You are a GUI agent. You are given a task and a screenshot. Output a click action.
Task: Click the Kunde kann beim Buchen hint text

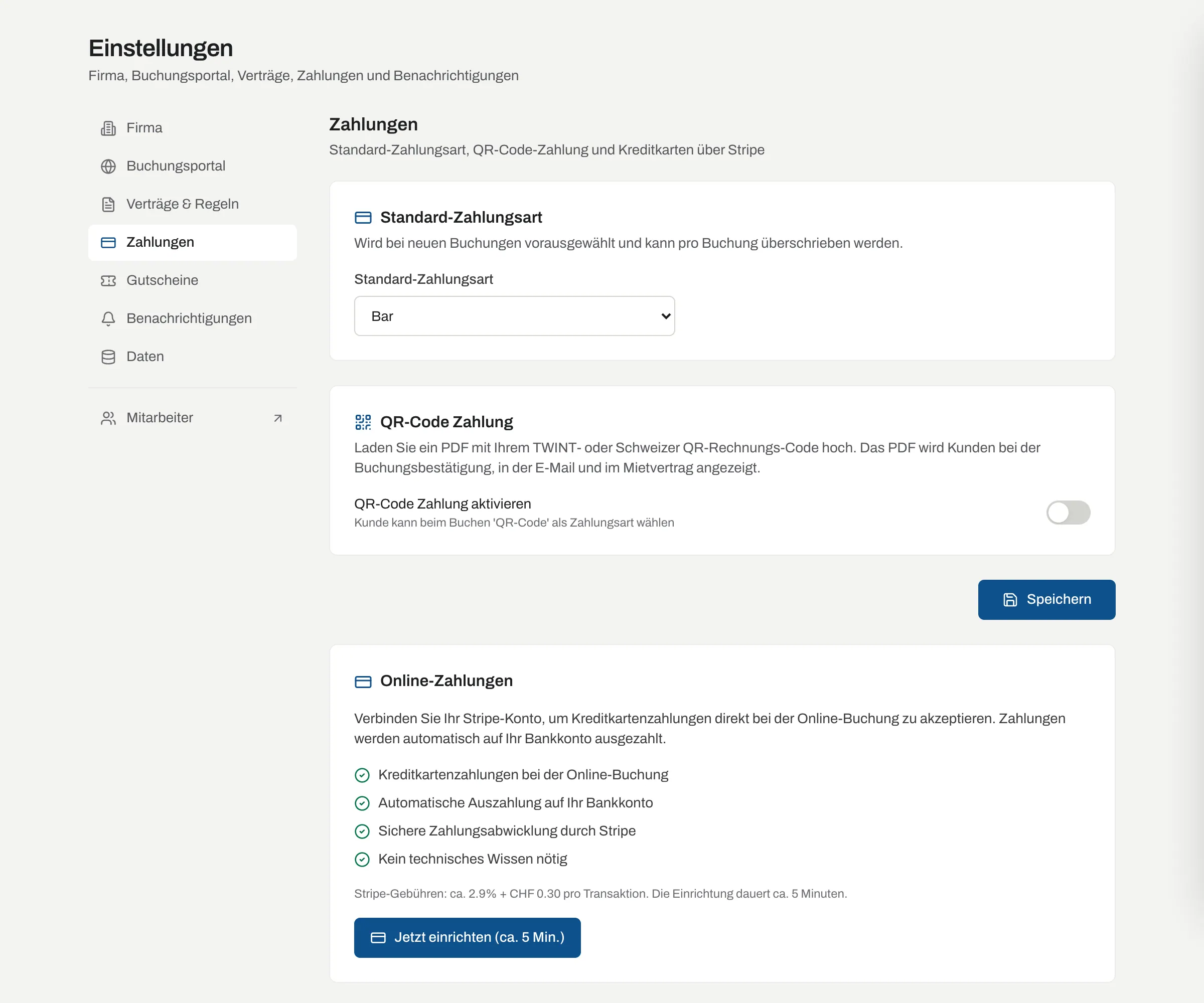[x=514, y=523]
